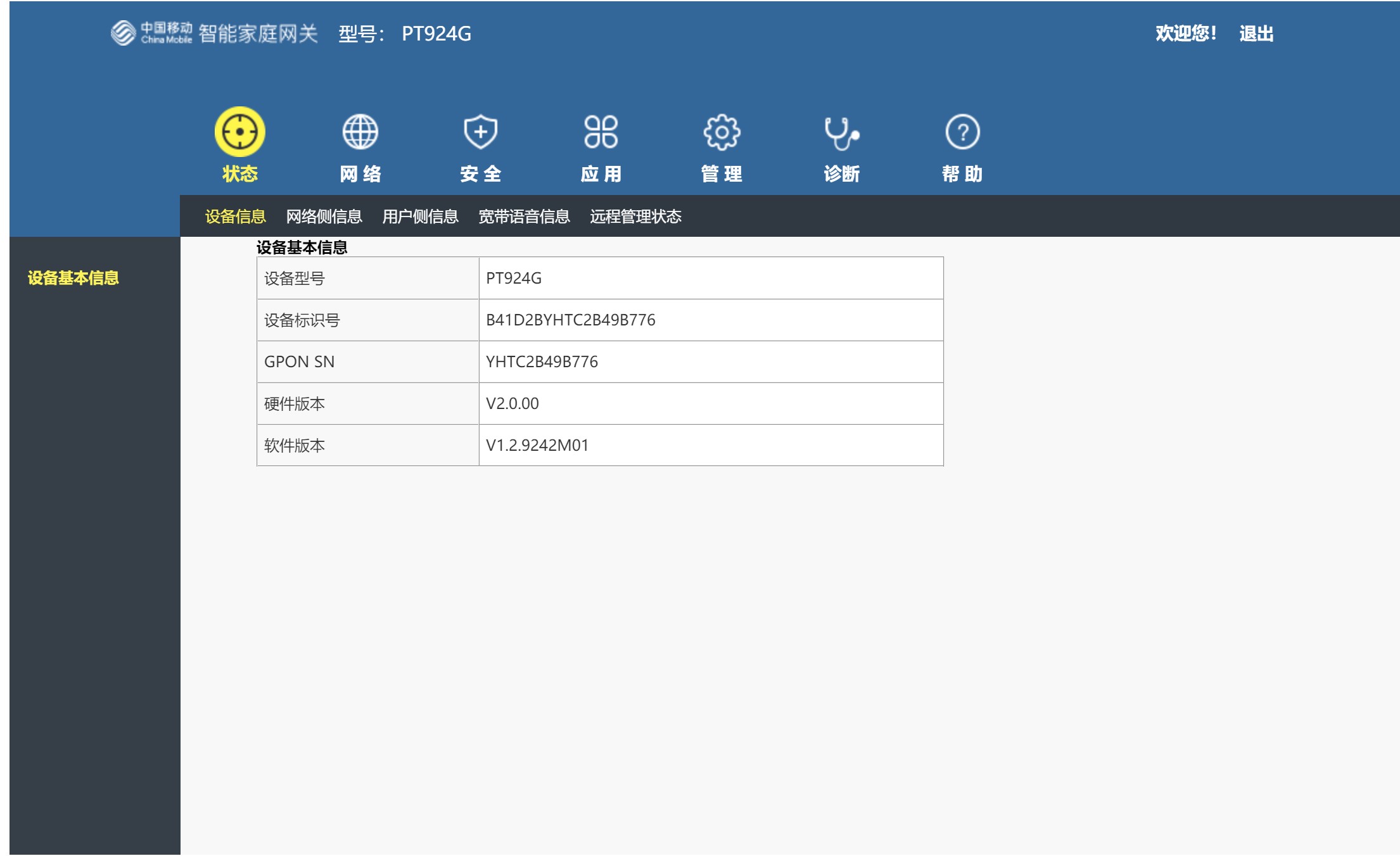The image size is (1400, 856).
Task: Click the 设备信息 tab
Action: tap(236, 216)
